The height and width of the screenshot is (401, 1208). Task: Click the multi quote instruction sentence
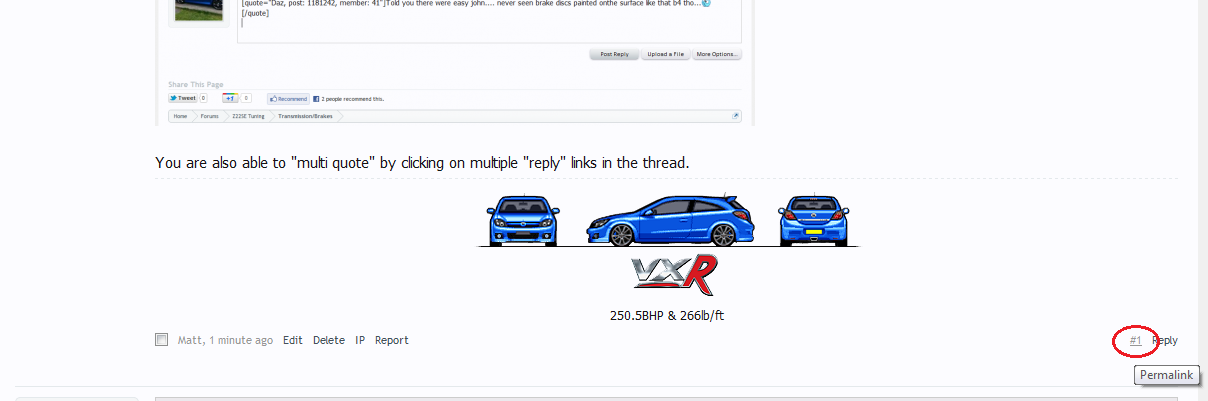point(423,162)
